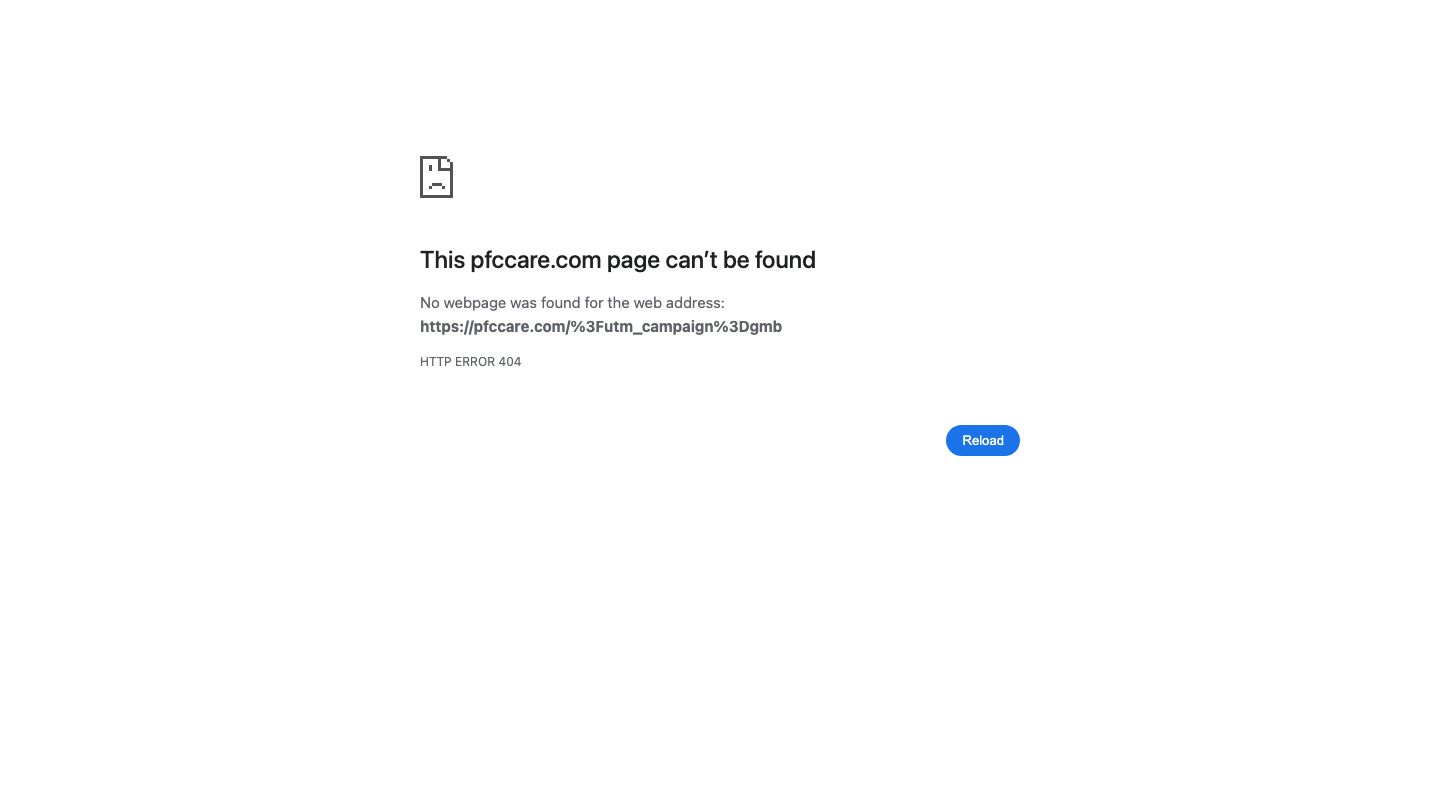Image resolution: width=1440 pixels, height=810 pixels.
Task: Click the sad face document icon
Action: tap(436, 177)
